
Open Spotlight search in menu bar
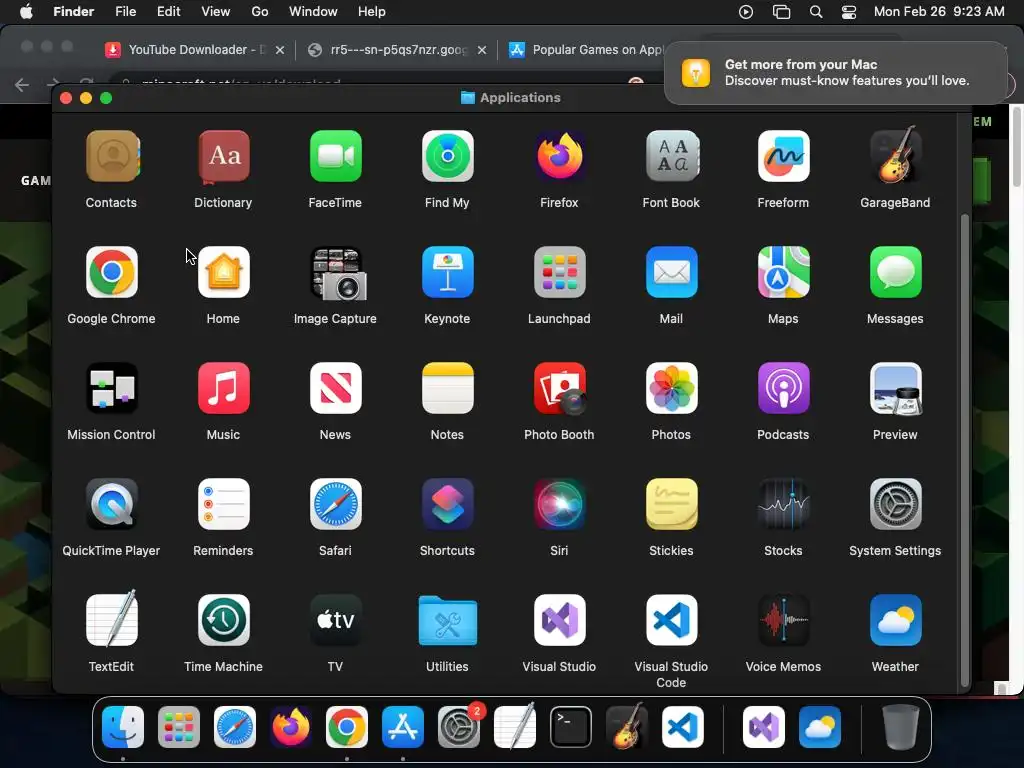816,12
